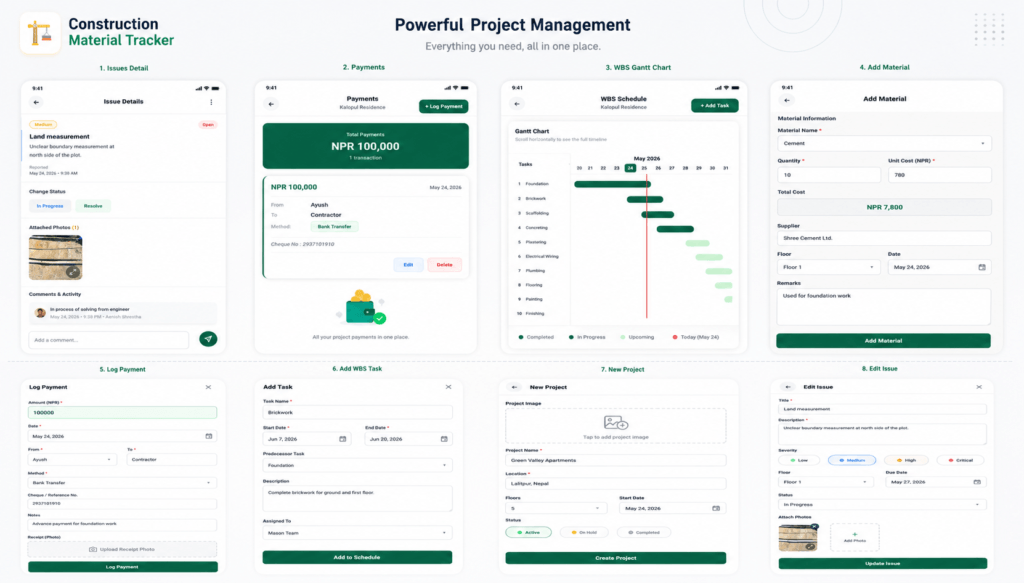
Task: Open Start Date calendar icon in New Project
Action: [x=716, y=508]
